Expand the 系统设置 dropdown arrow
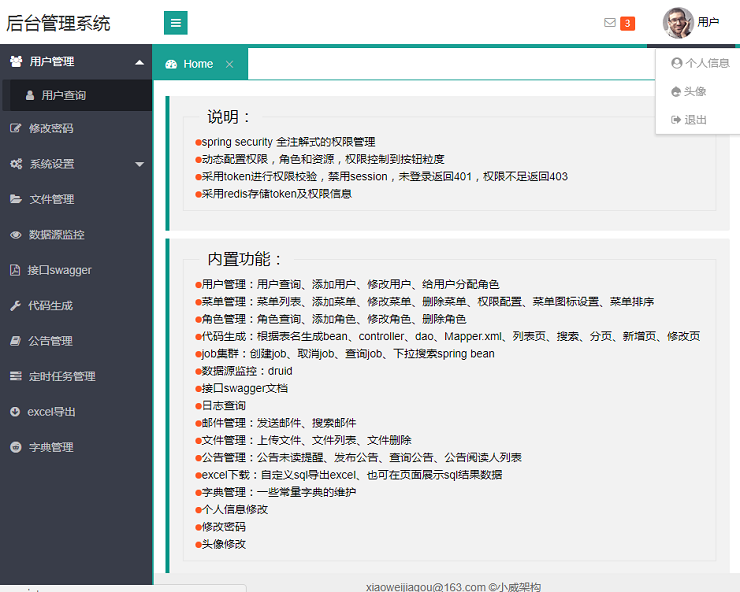Screen dimensions: 740x592 coord(139,164)
